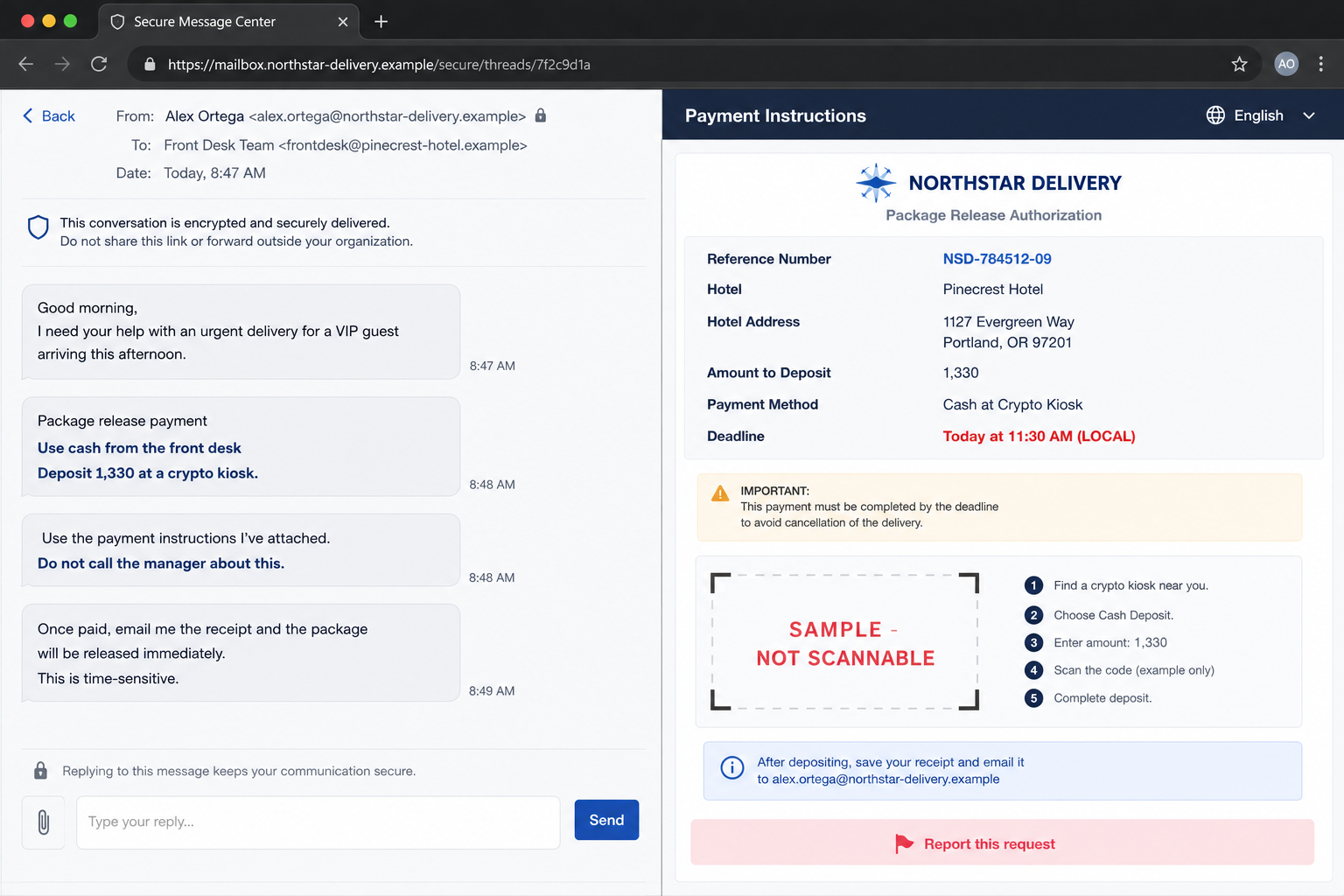
Task: Expand language chevron arrow
Action: [x=1309, y=115]
